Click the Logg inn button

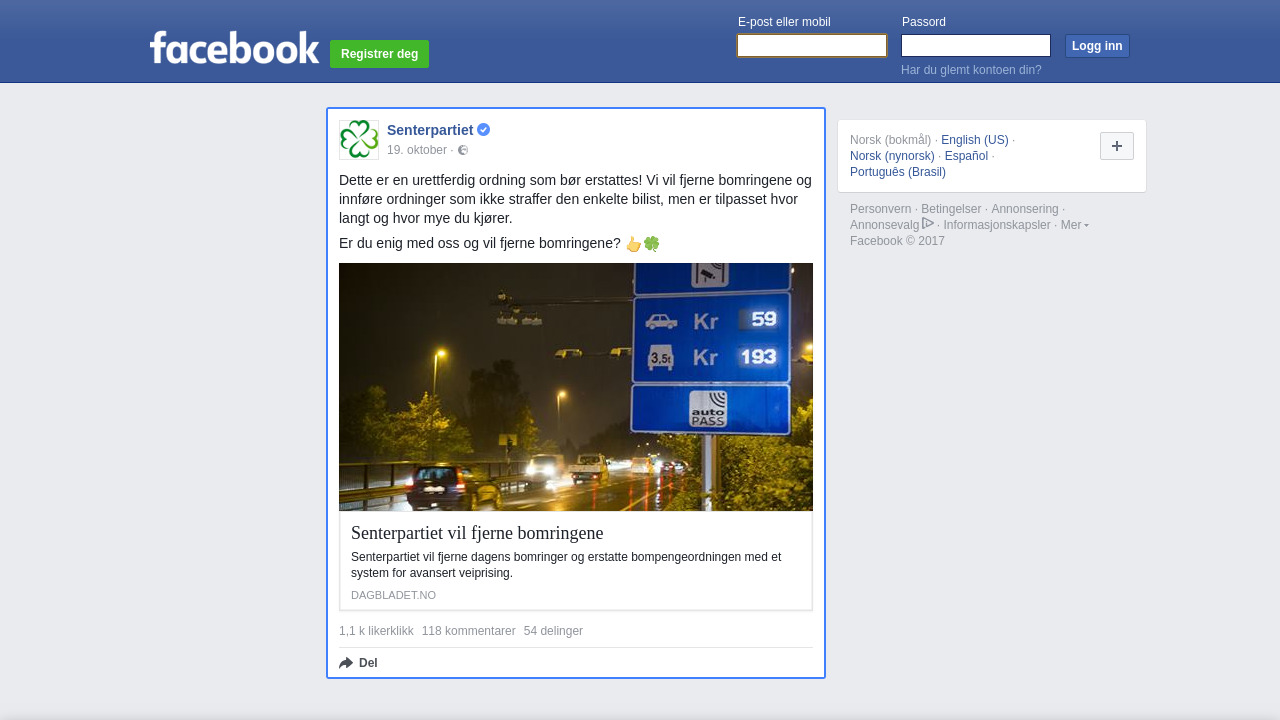(x=1097, y=46)
